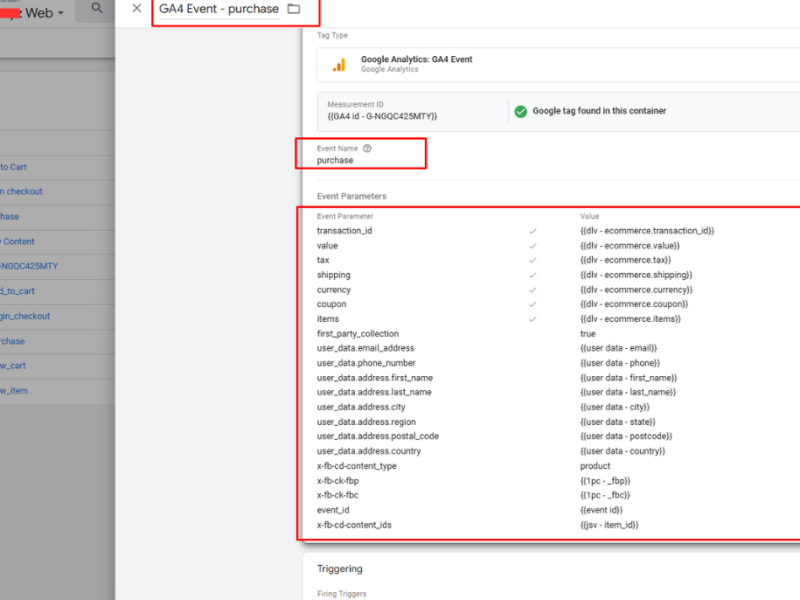Select the items parameter name
This screenshot has height=600, width=800.
[x=328, y=319]
